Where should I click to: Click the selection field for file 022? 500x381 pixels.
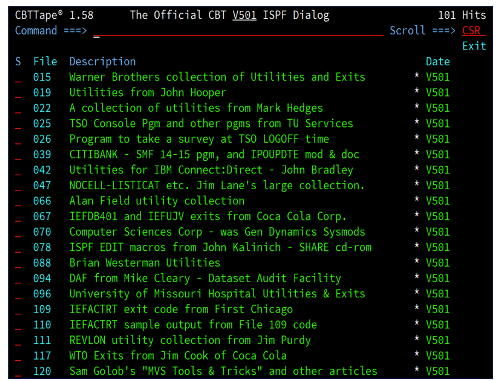(x=18, y=108)
